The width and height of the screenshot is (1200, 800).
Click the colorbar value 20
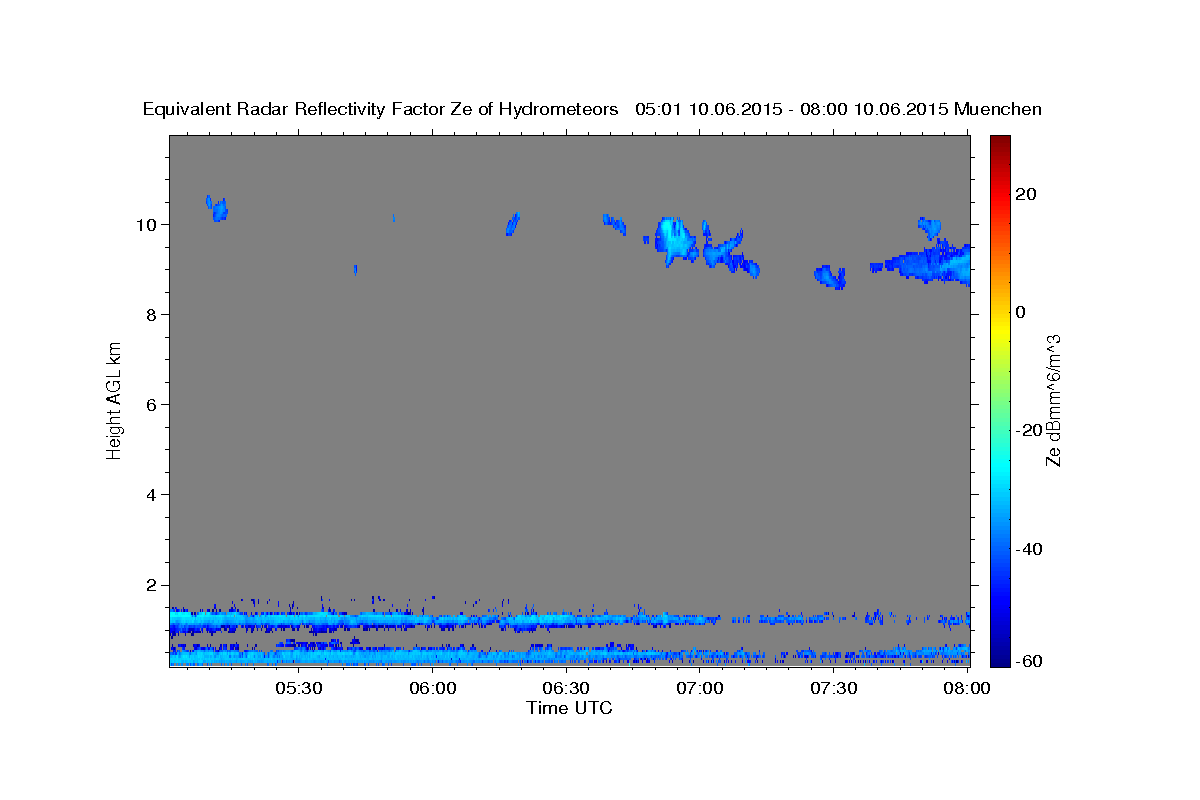(1025, 194)
